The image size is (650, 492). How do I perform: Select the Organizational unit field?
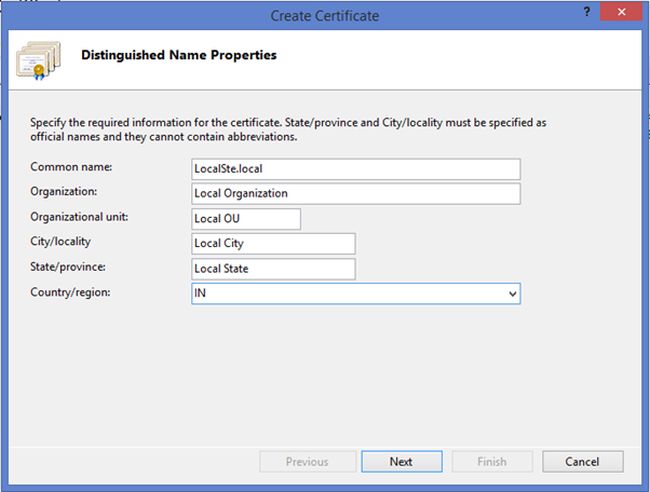[x=246, y=219]
